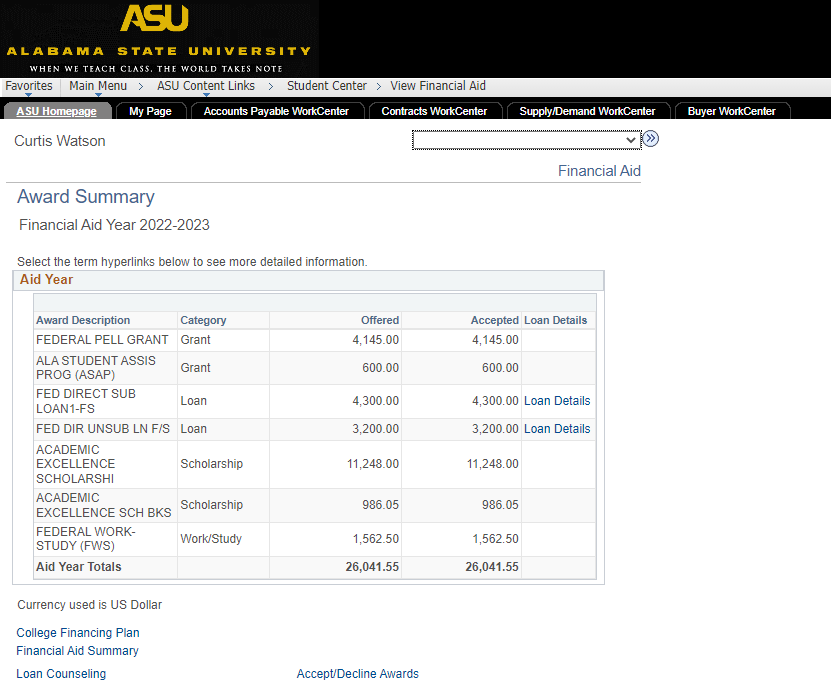Image resolution: width=831 pixels, height=692 pixels.
Task: Expand the Main Menu dropdown
Action: (x=98, y=86)
